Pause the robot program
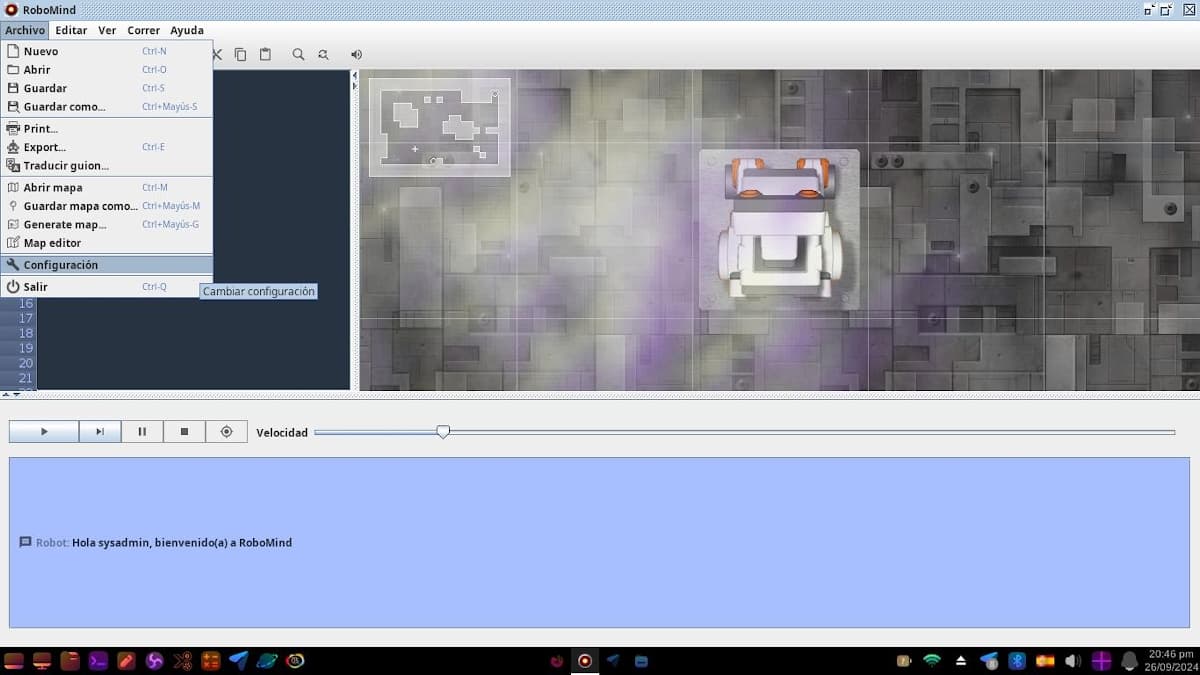 [142, 431]
